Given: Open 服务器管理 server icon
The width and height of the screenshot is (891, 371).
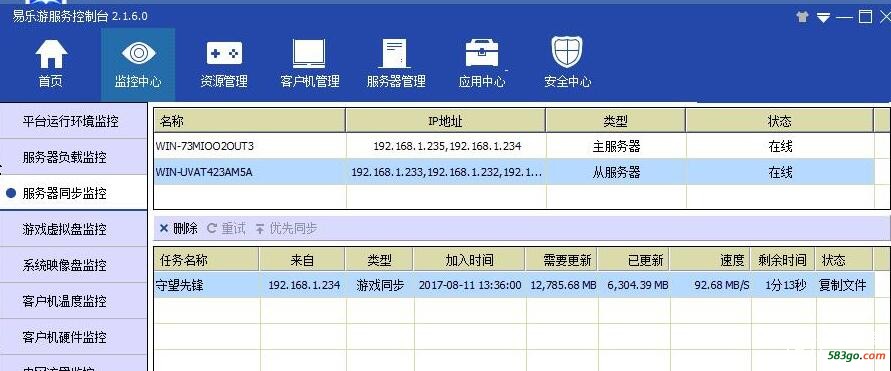Looking at the screenshot, I should (395, 53).
